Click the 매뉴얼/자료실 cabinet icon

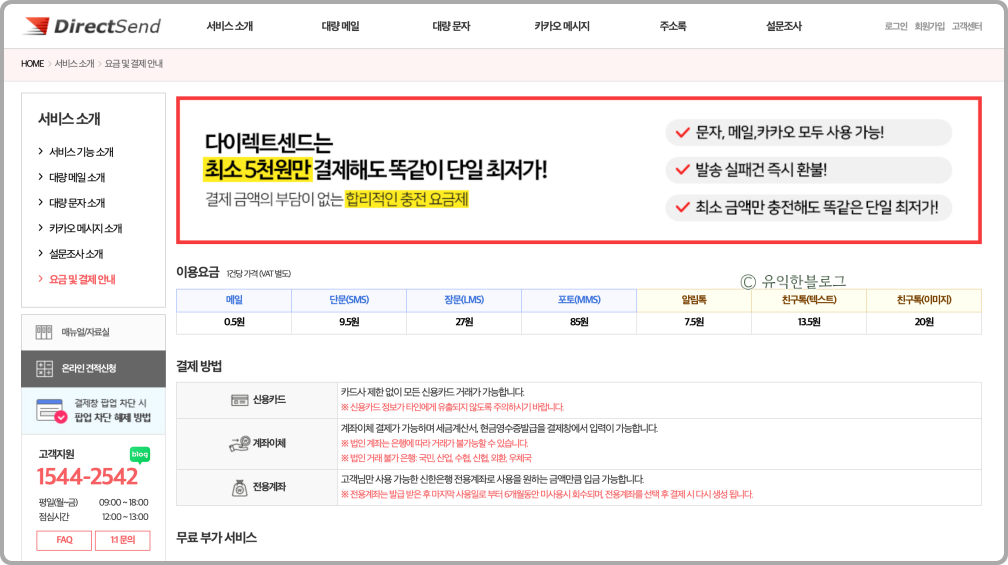[44, 332]
